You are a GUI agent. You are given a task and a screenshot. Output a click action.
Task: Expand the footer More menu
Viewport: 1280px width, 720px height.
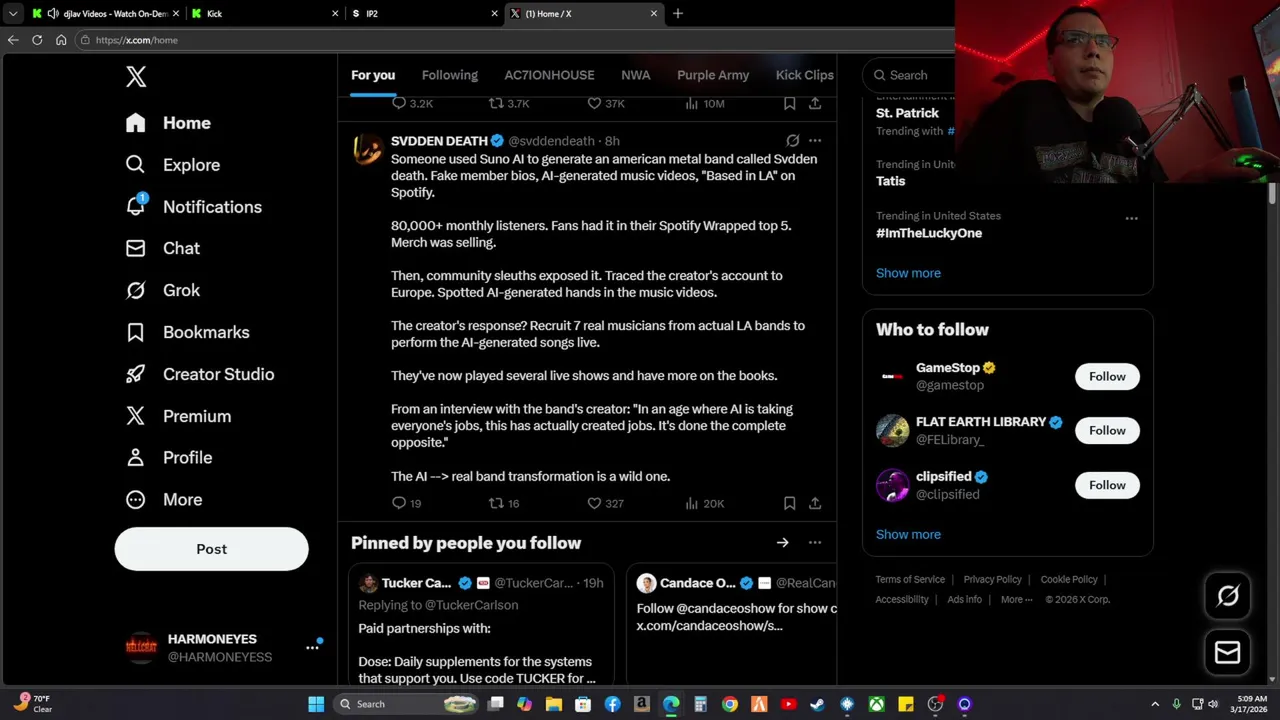(x=1016, y=599)
